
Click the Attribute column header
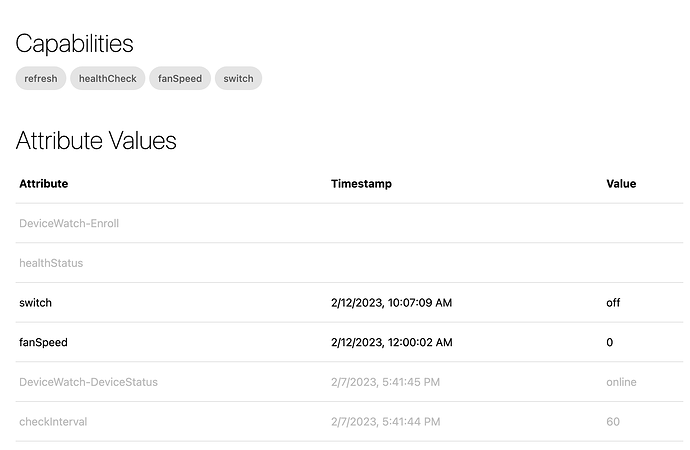[44, 184]
